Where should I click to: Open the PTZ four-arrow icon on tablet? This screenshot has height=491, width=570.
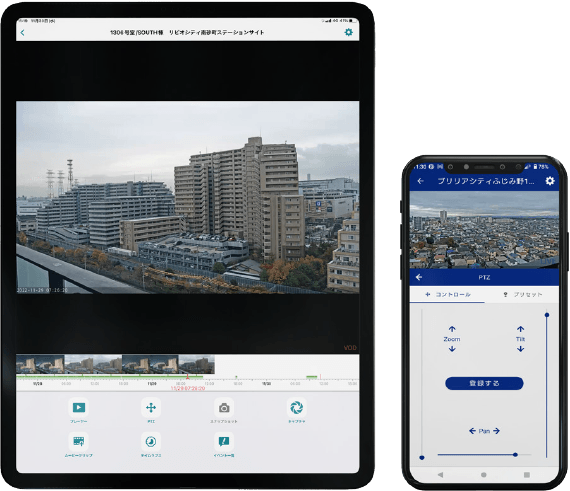tap(151, 407)
